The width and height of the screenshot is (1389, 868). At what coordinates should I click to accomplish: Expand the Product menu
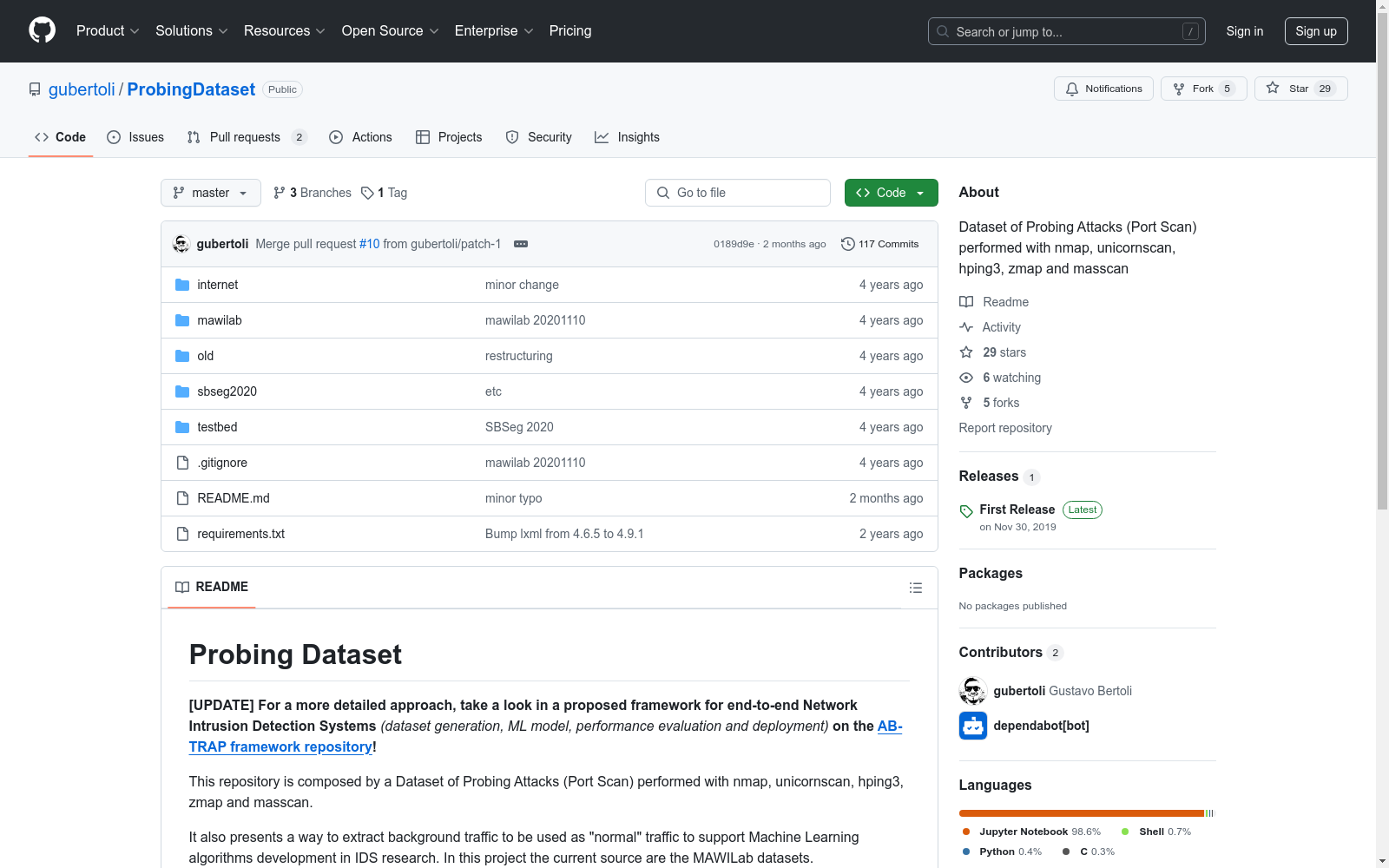[108, 31]
